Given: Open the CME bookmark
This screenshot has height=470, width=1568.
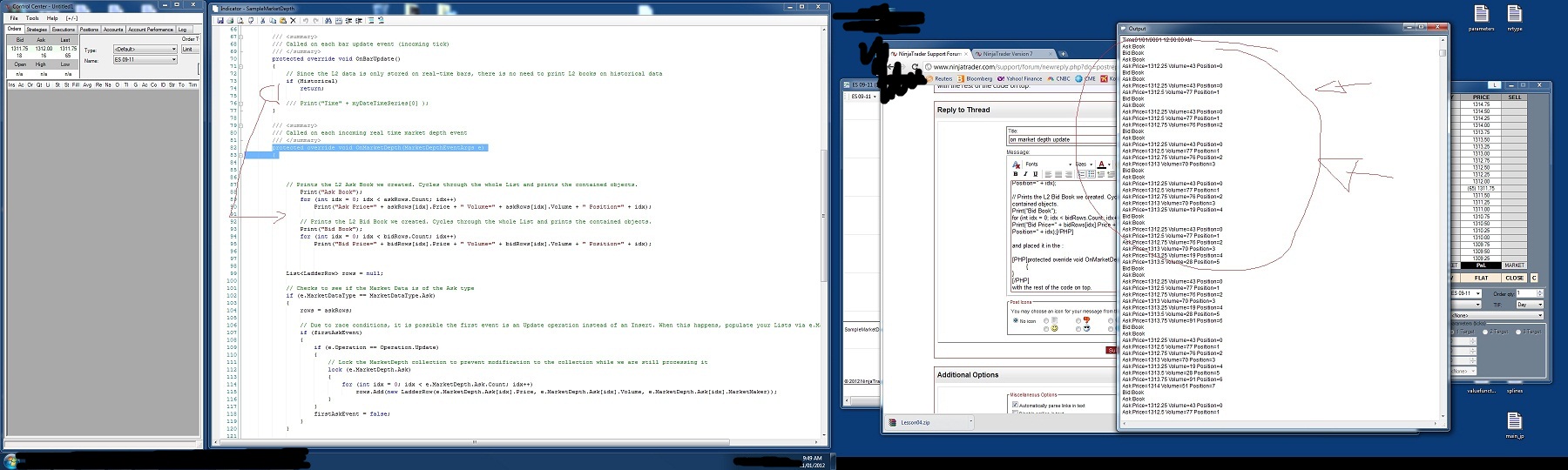Looking at the screenshot, I should [x=1086, y=78].
